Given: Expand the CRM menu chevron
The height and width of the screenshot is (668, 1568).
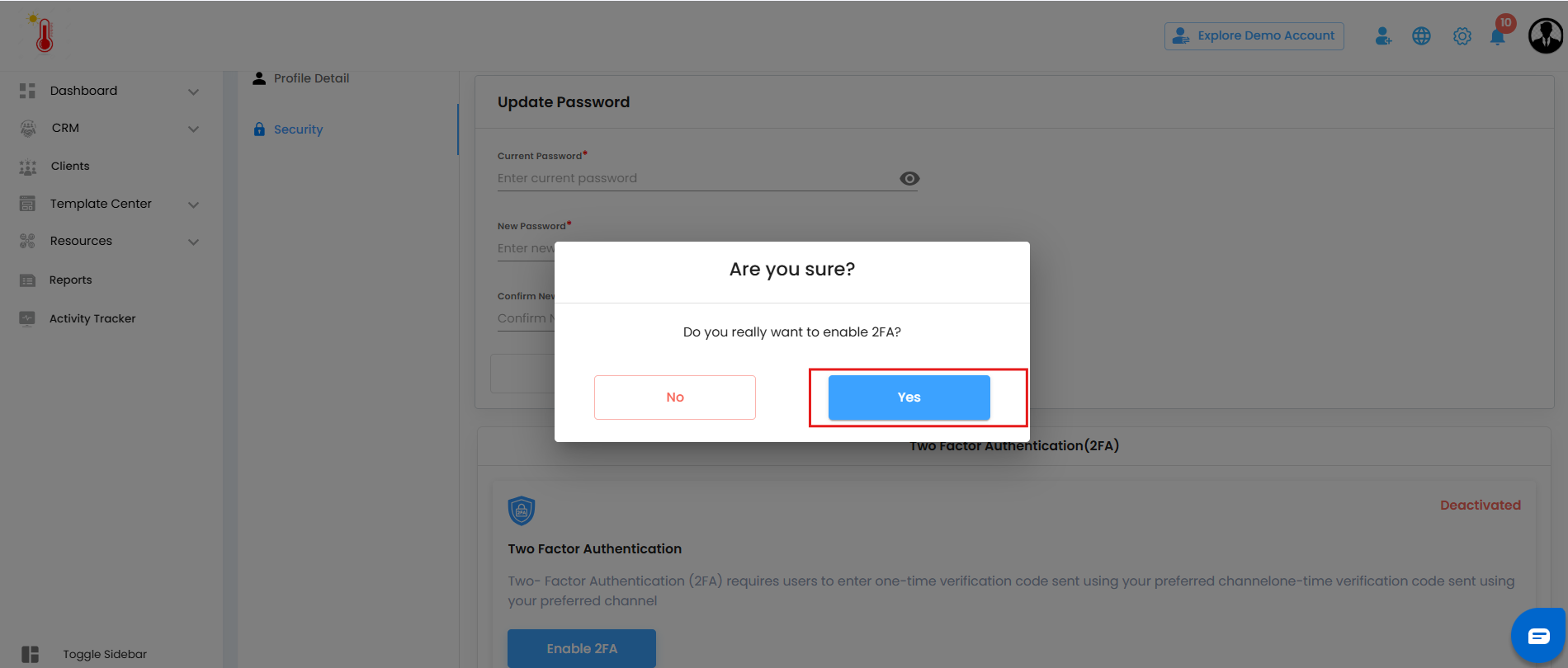Looking at the screenshot, I should 193,129.
